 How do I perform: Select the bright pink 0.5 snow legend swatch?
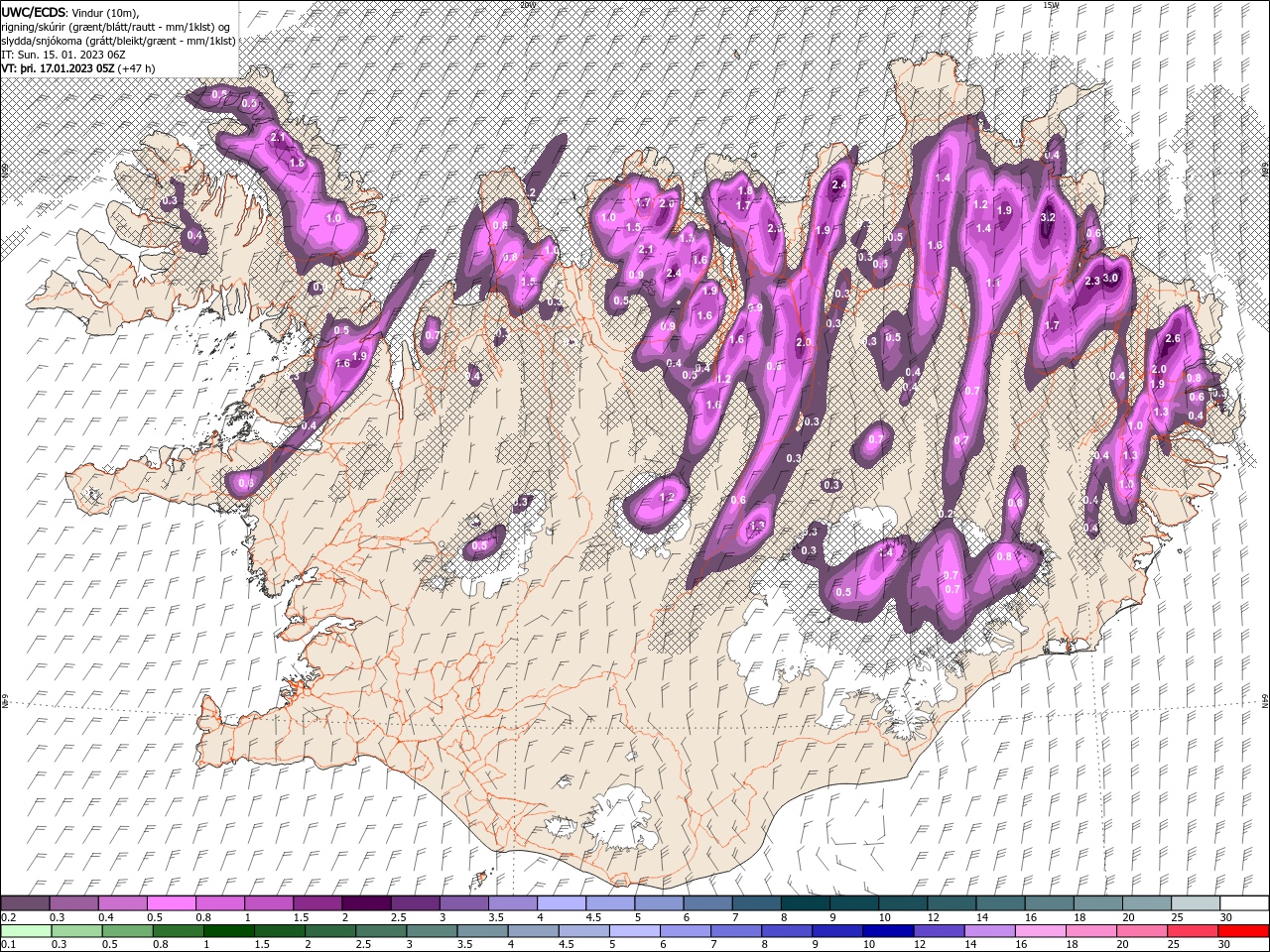(x=171, y=901)
